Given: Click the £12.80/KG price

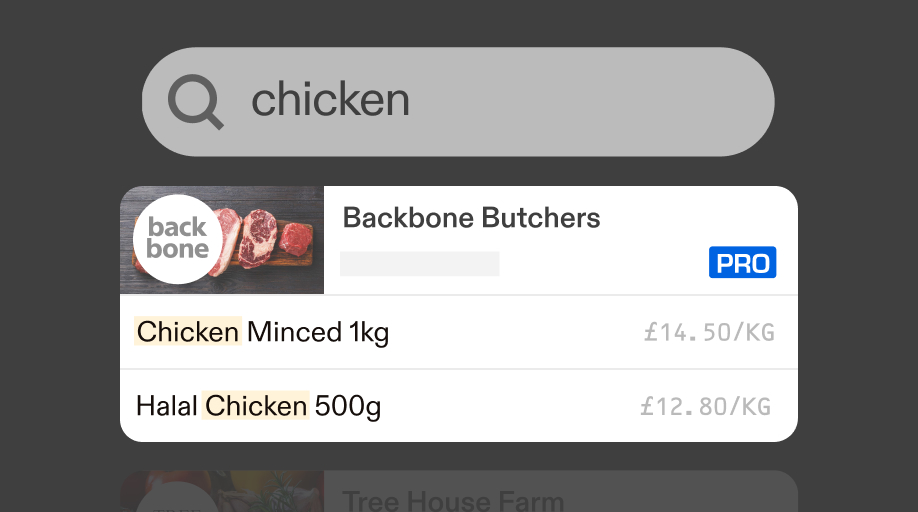Looking at the screenshot, I should (x=705, y=406).
